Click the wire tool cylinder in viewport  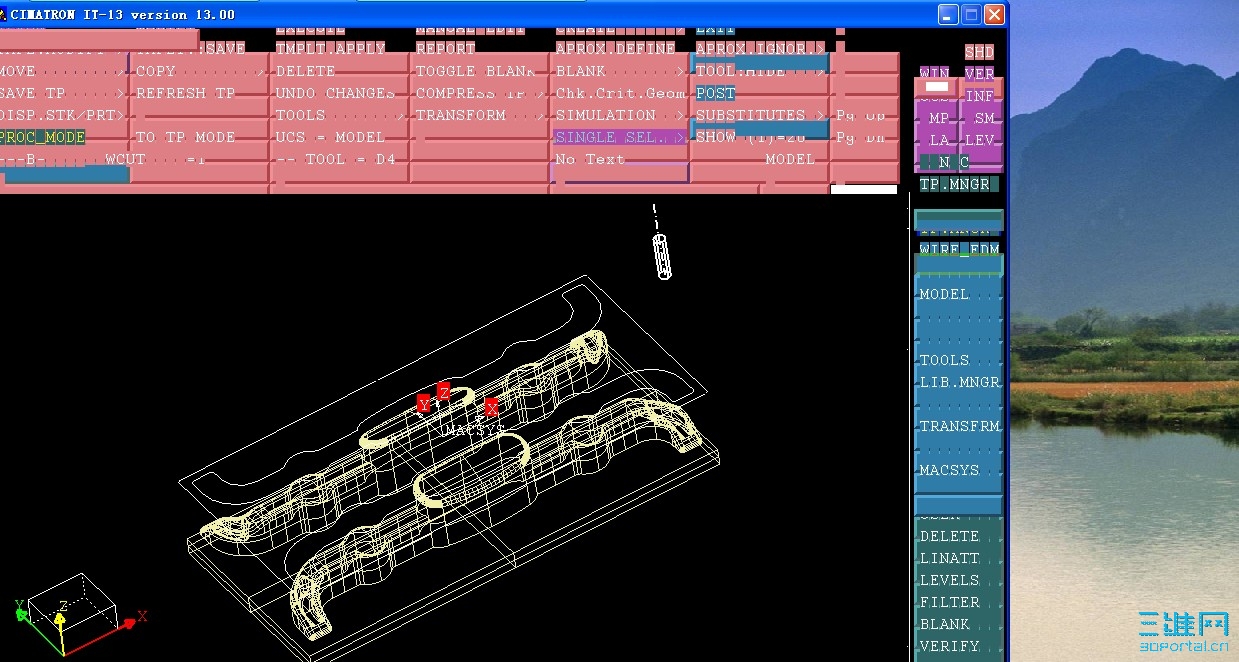[x=662, y=255]
